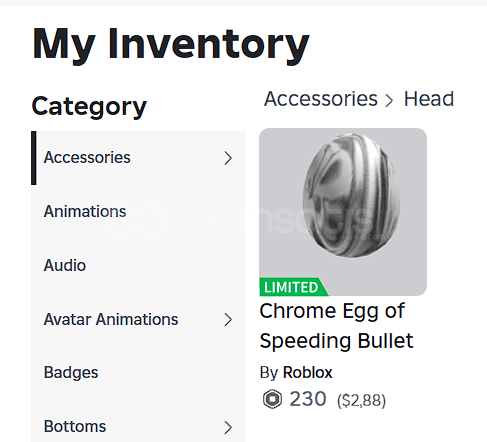Visit the Roblox creator link

coord(308,372)
